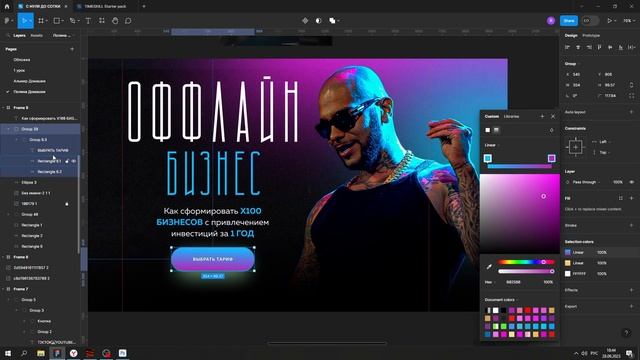Click the Boolean union icon

pyautogui.click(x=332, y=21)
